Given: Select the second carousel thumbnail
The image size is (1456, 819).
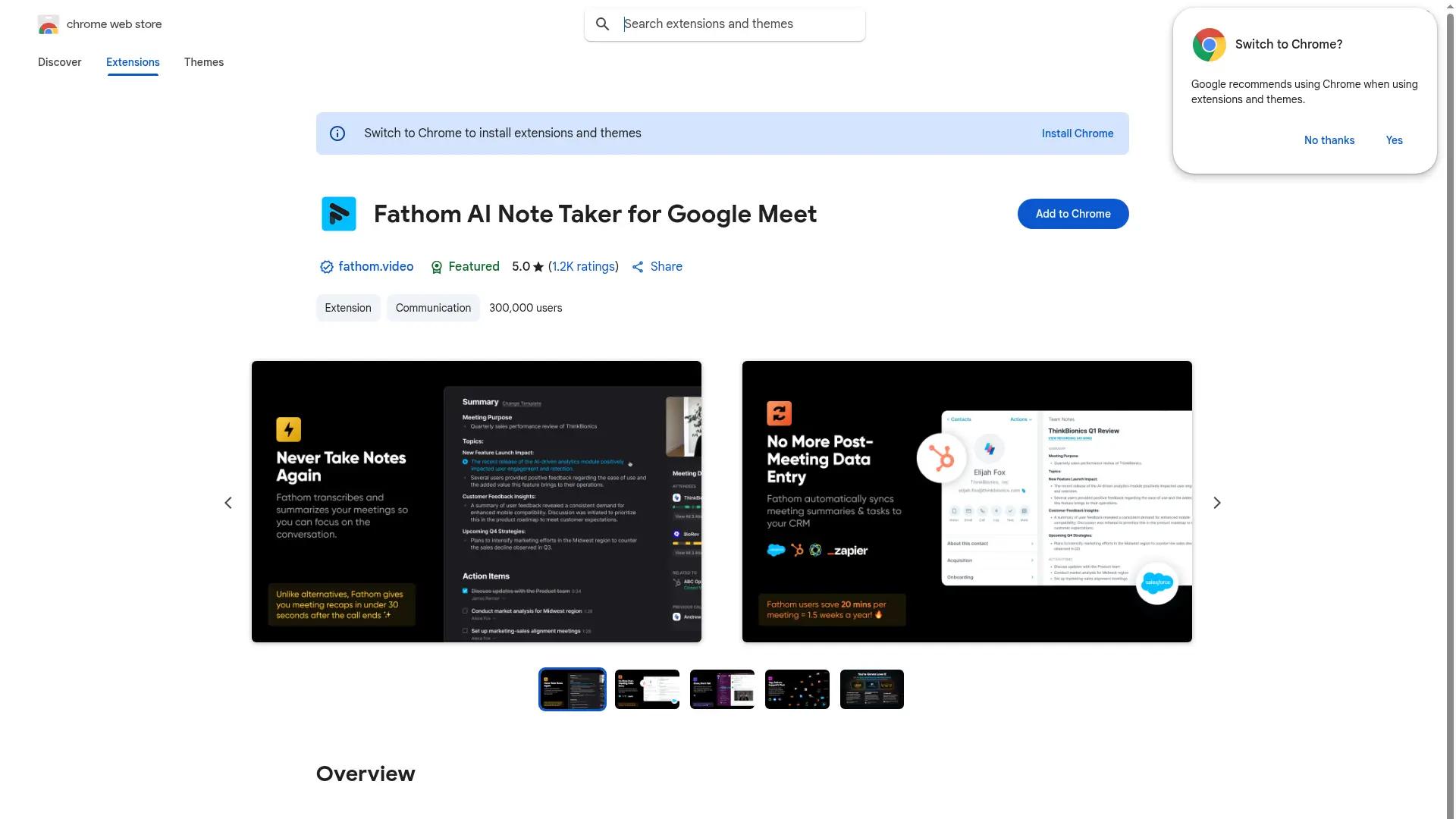Looking at the screenshot, I should point(647,689).
